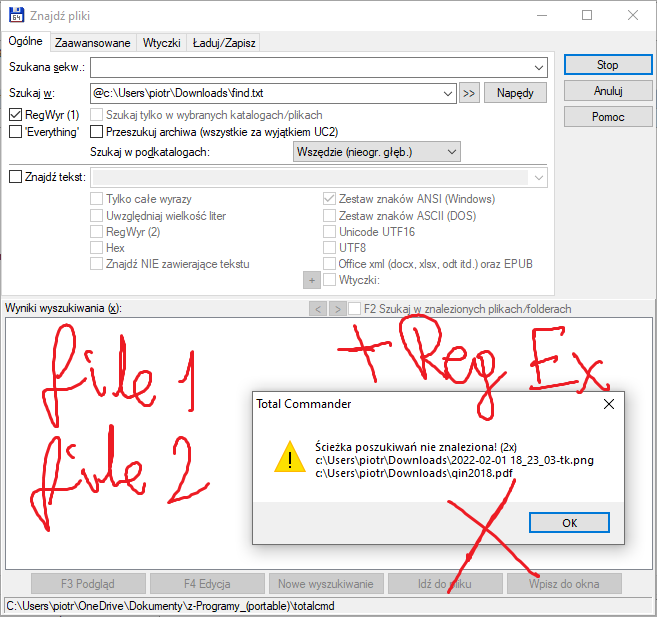Switch to the Zaawansowane tab
The image size is (657, 617).
point(93,43)
